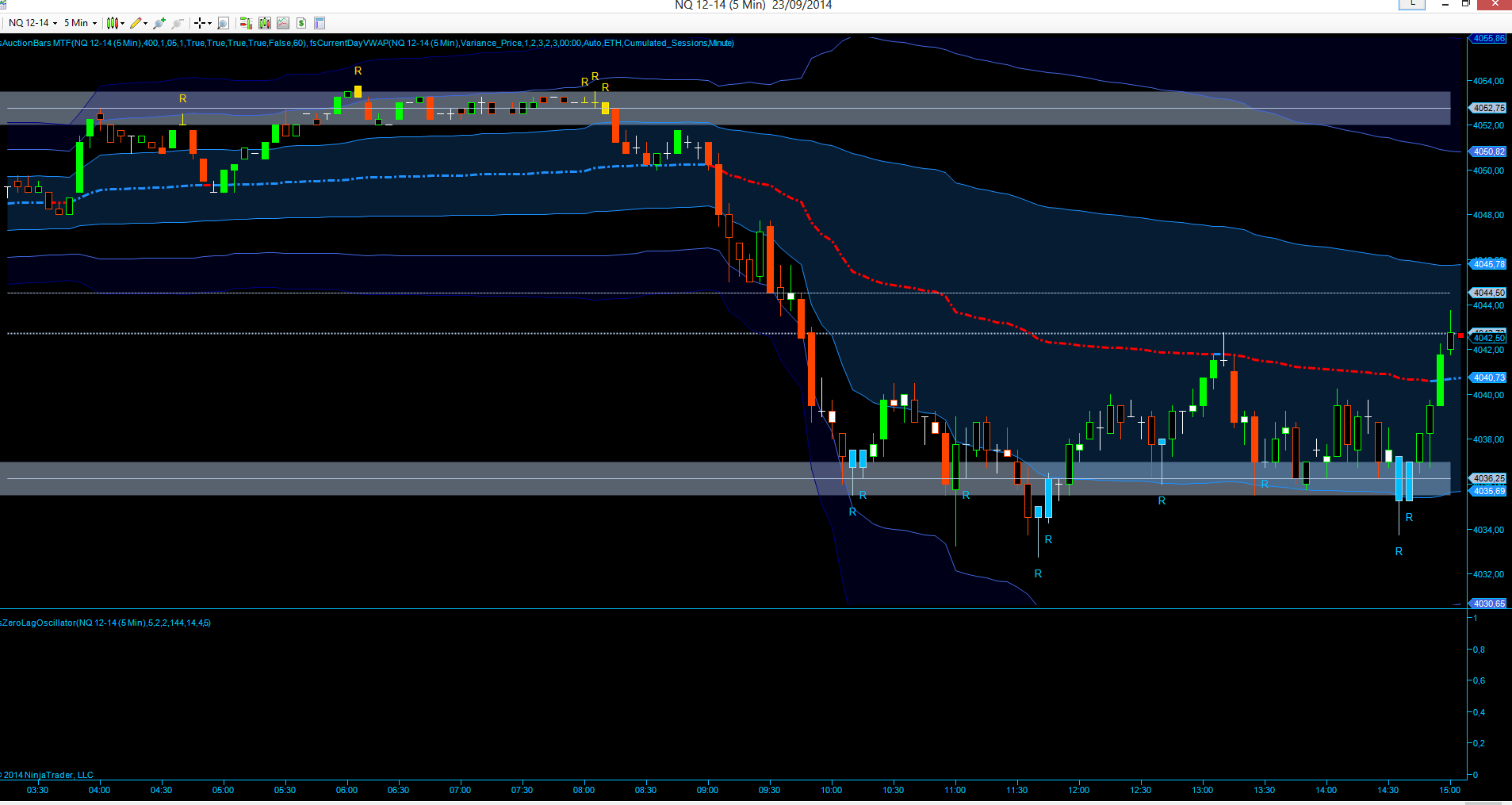Open the NQ 12-14 instrument dropdown

tap(33, 23)
